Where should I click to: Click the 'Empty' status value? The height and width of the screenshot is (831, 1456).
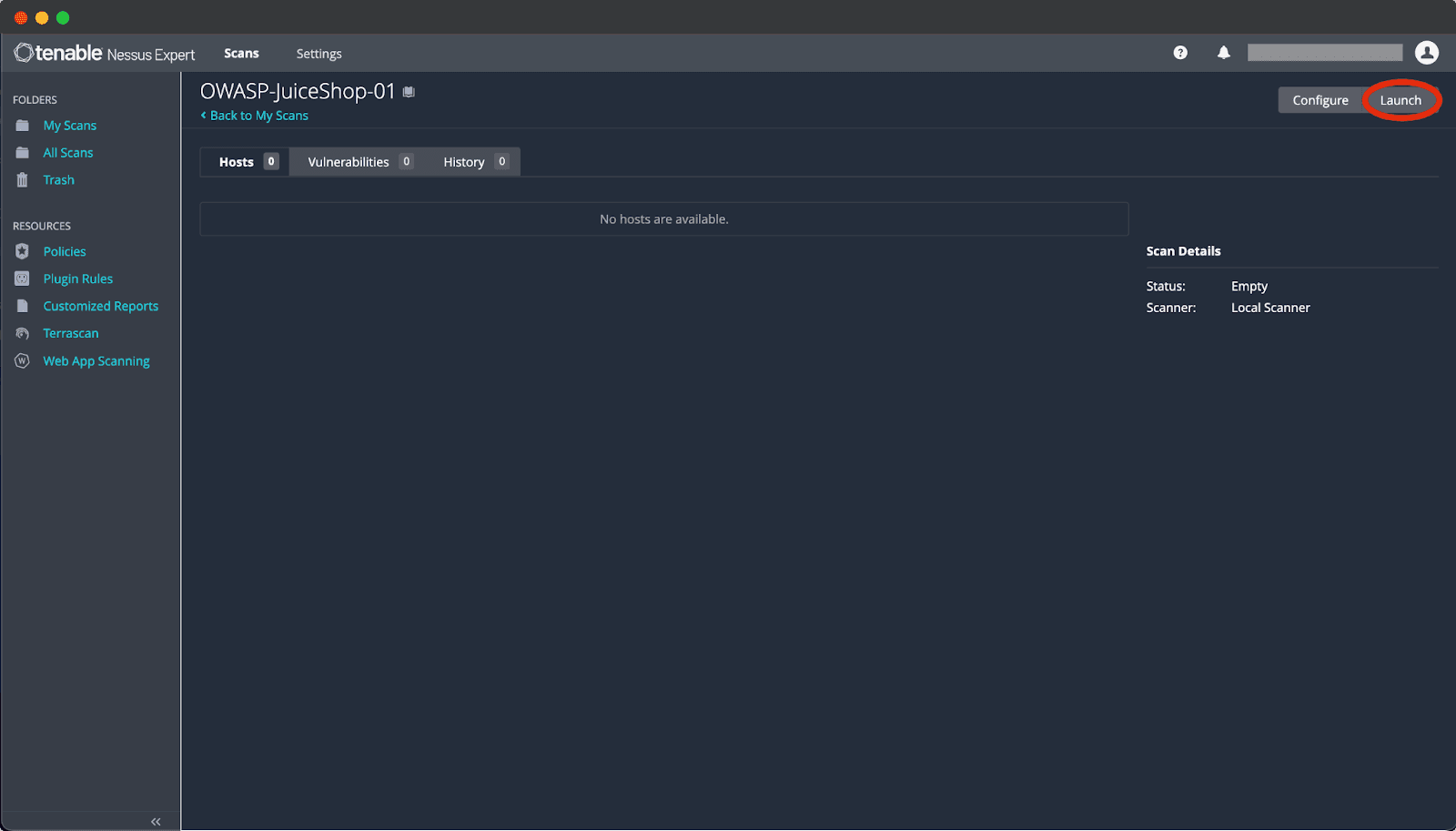click(x=1249, y=286)
